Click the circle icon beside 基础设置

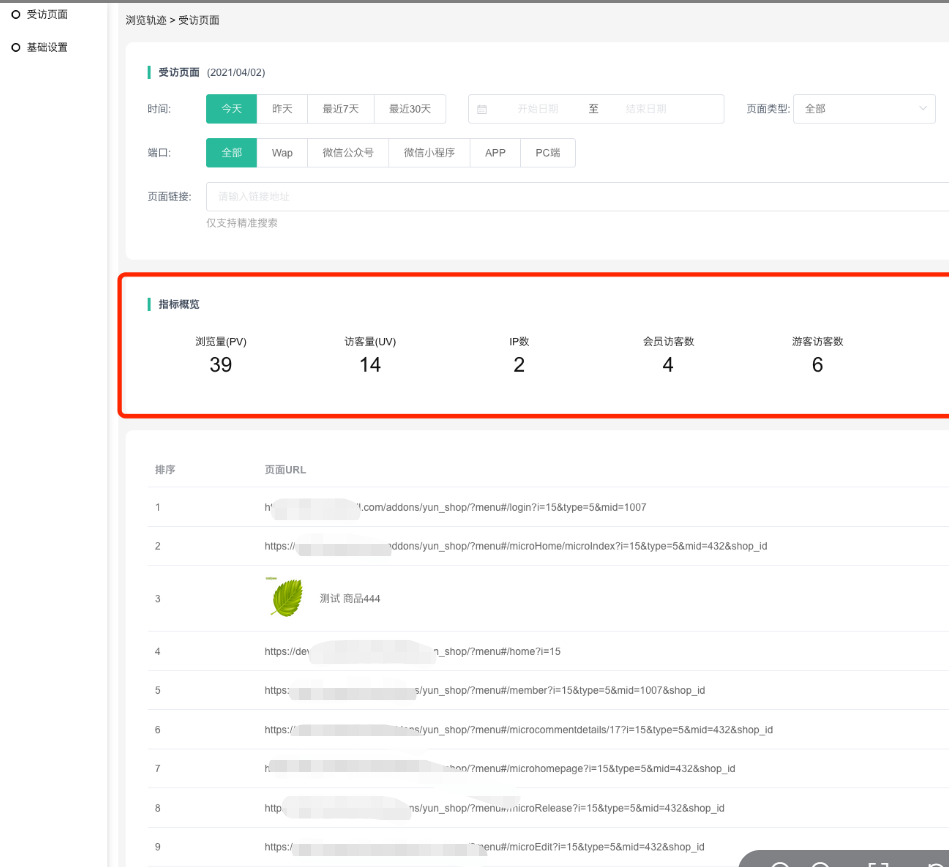(15, 47)
